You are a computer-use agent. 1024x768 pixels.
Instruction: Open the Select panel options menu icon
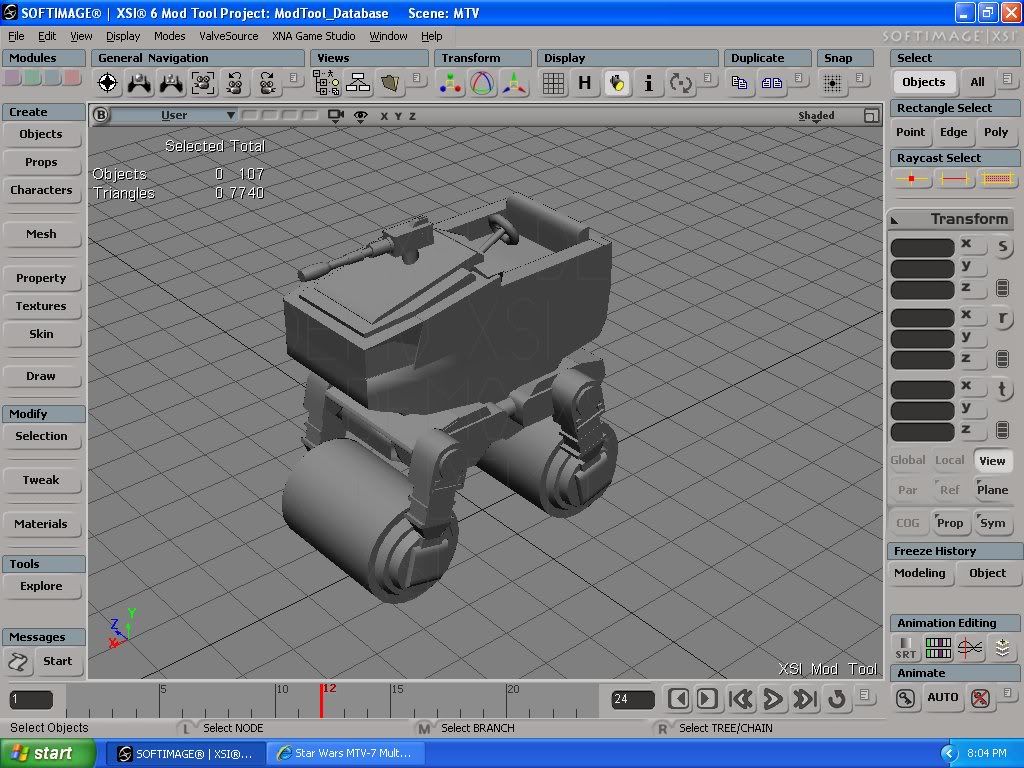pos(1007,79)
